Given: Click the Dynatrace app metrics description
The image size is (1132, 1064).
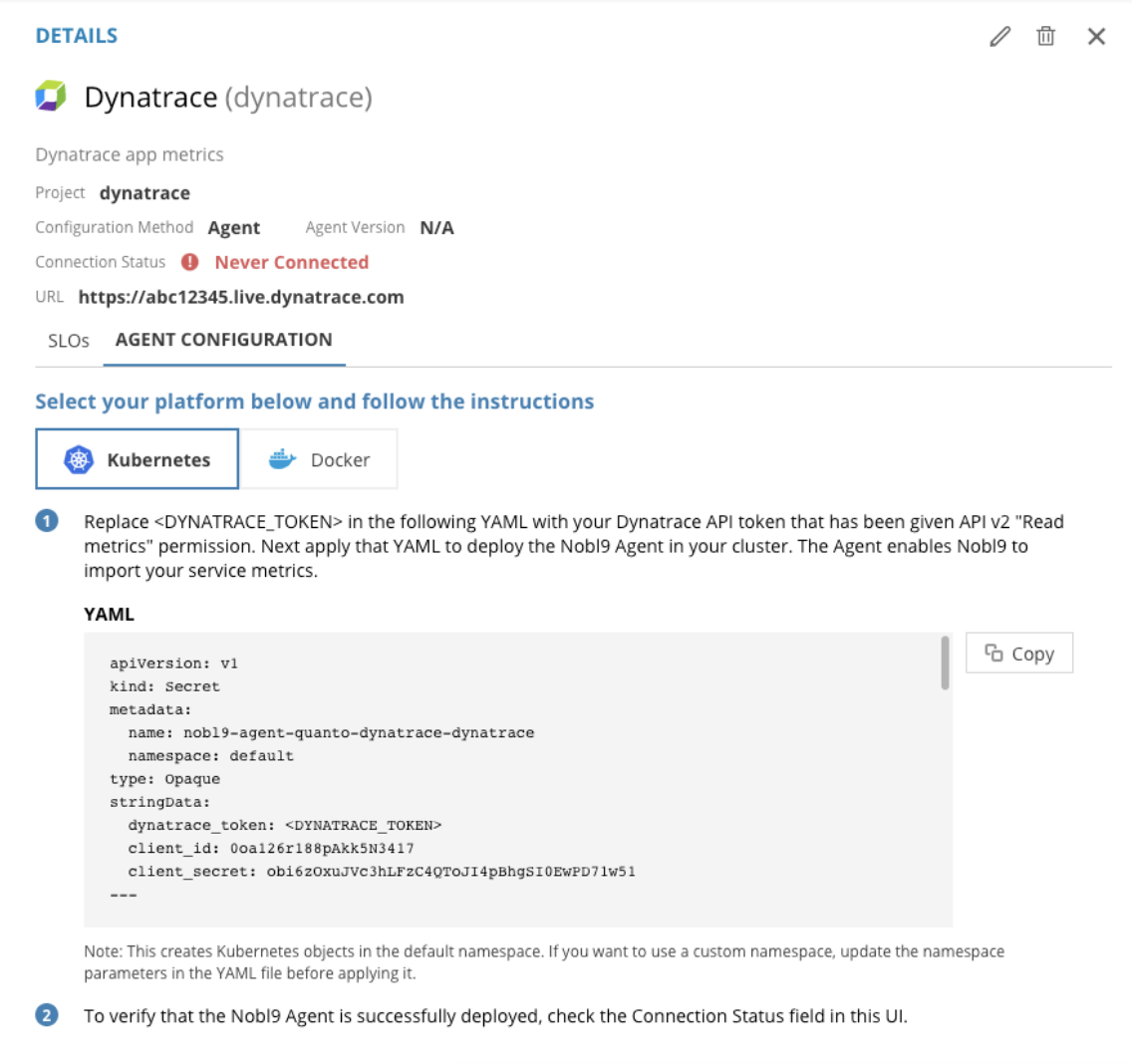Looking at the screenshot, I should click(x=130, y=154).
